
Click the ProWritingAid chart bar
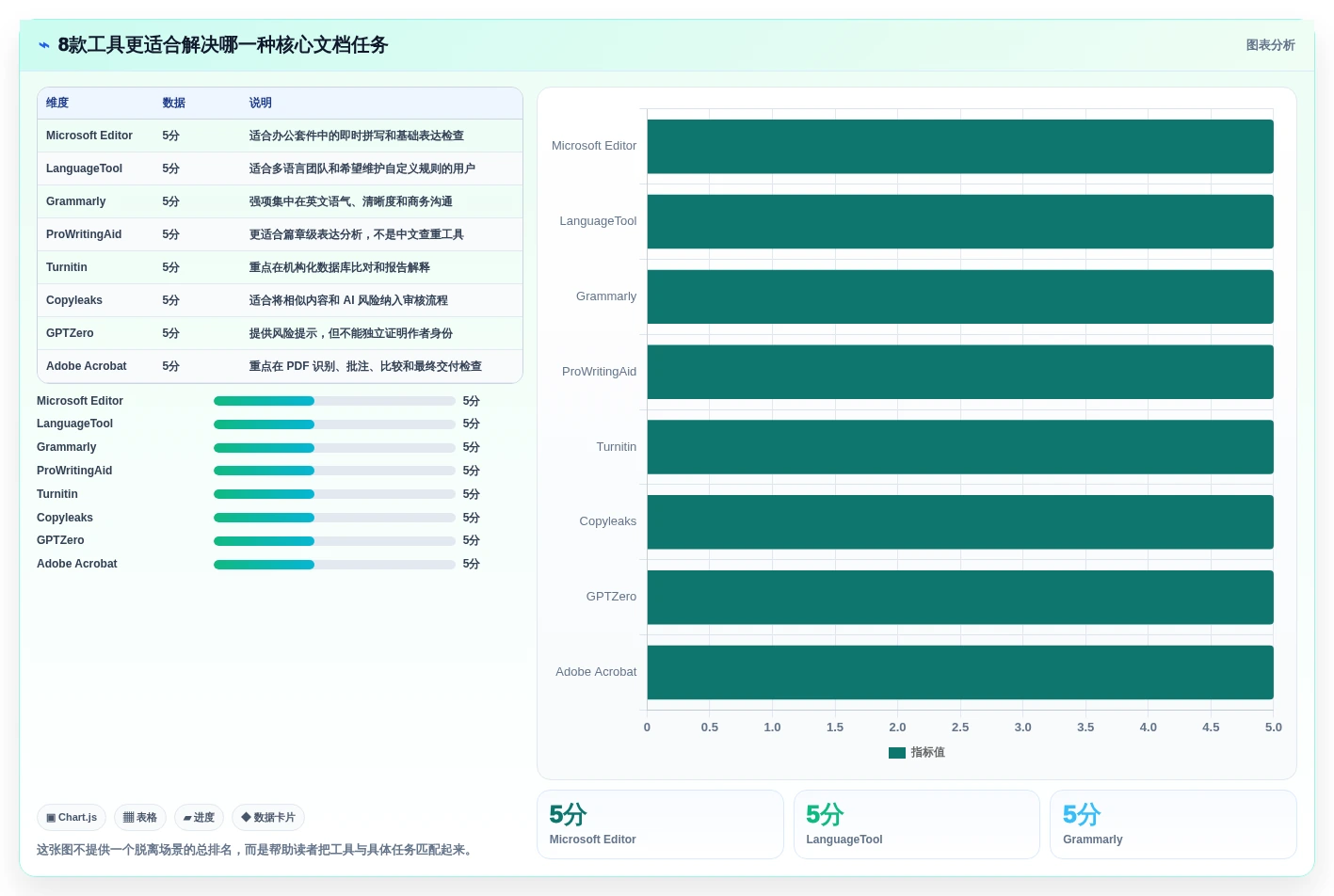pyautogui.click(x=960, y=372)
